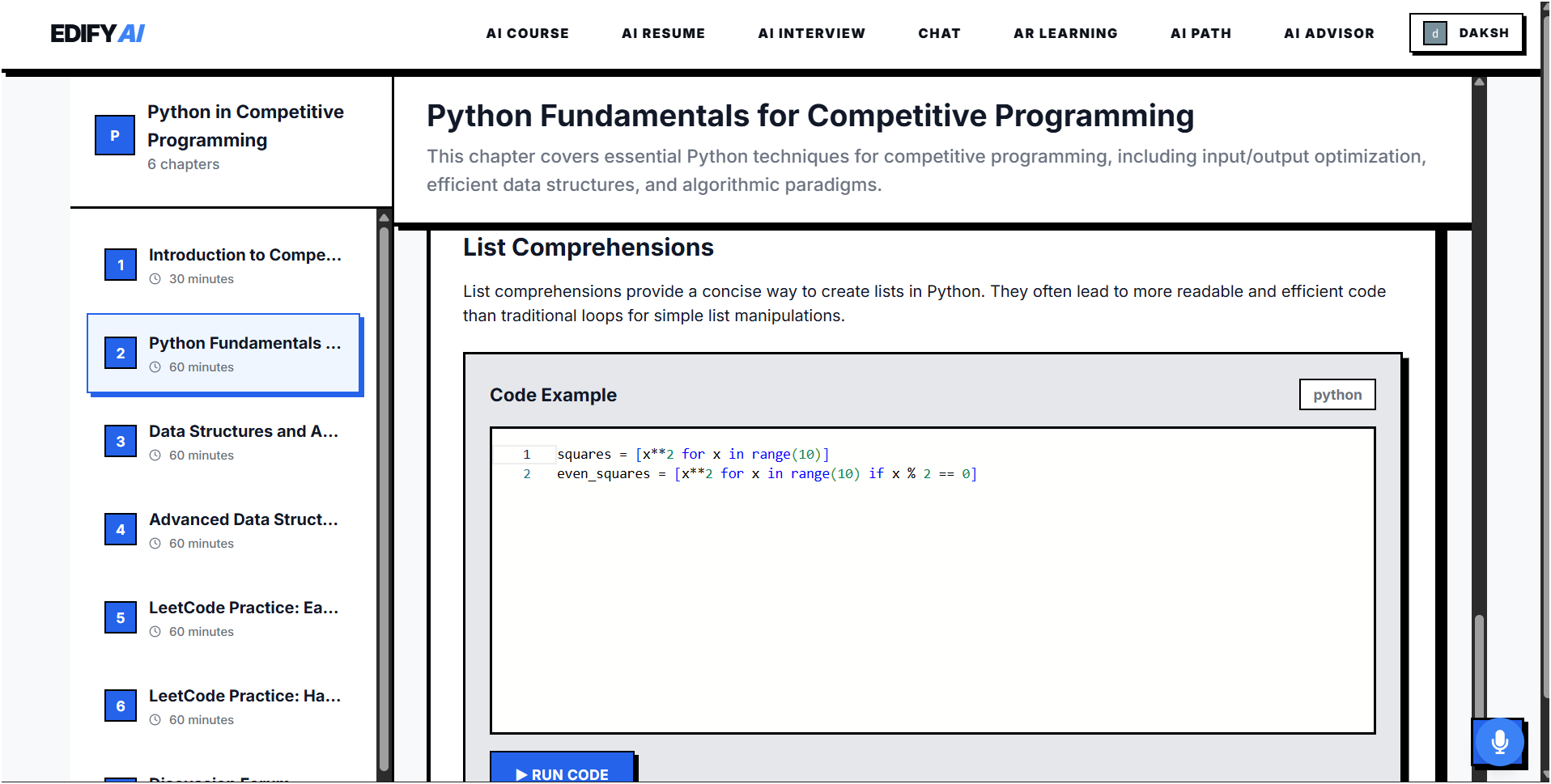The image size is (1551, 784).
Task: Click the number 6 chapter badge
Action: pos(121,706)
